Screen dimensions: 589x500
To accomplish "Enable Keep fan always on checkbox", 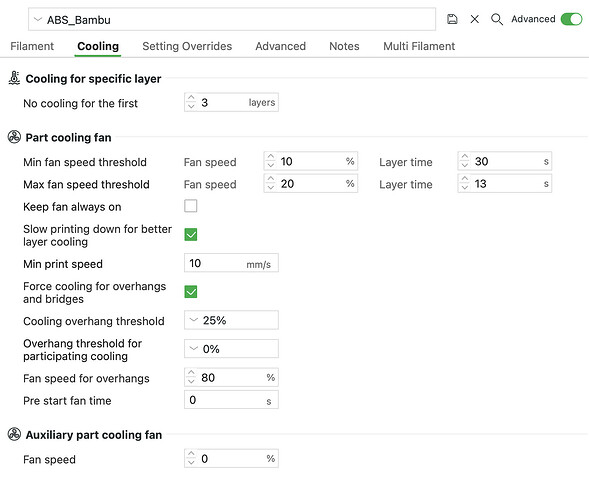I will point(191,206).
